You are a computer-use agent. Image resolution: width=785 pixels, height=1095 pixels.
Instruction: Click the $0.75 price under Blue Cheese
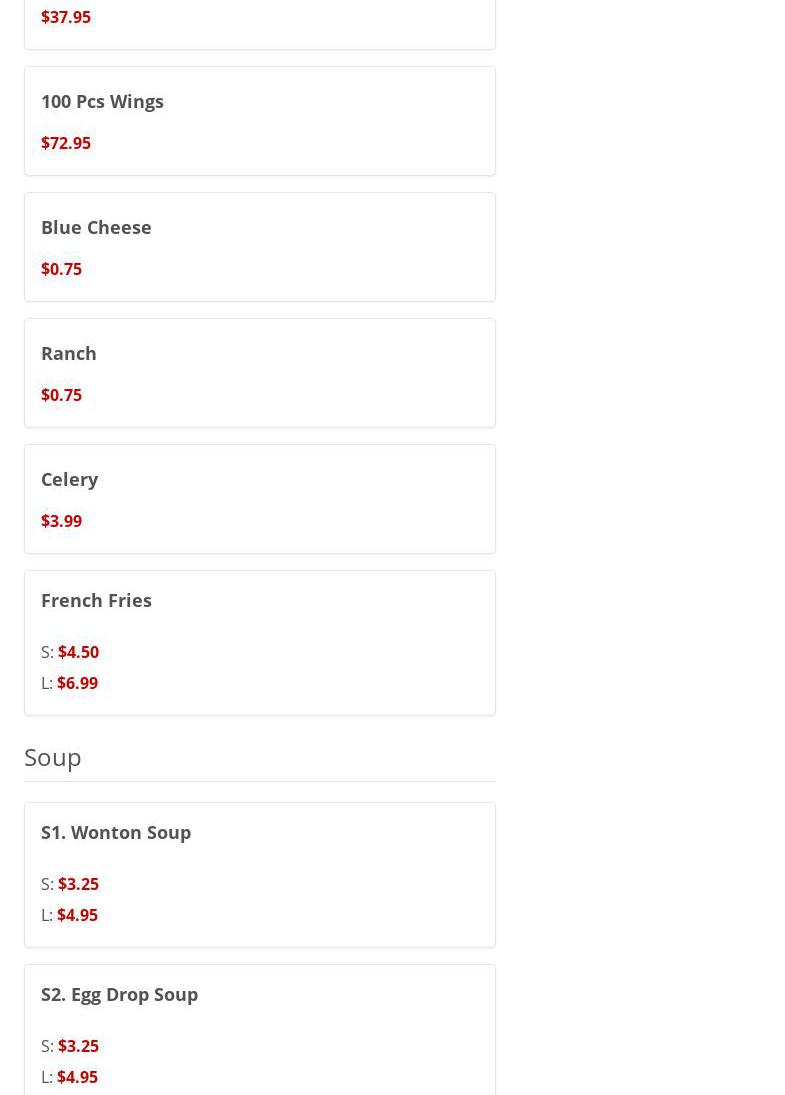pyautogui.click(x=61, y=269)
